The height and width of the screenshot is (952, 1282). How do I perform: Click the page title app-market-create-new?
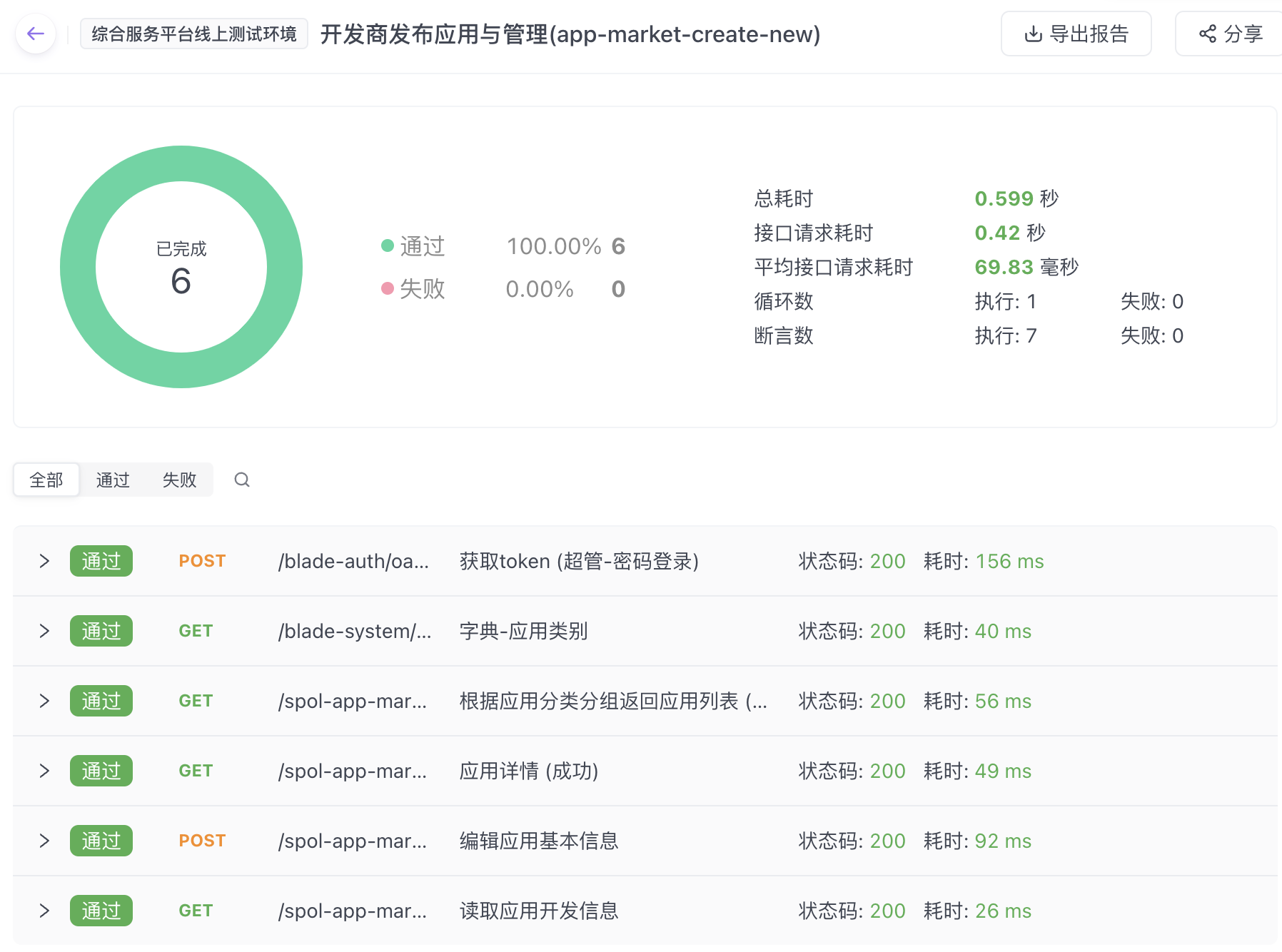pyautogui.click(x=570, y=34)
